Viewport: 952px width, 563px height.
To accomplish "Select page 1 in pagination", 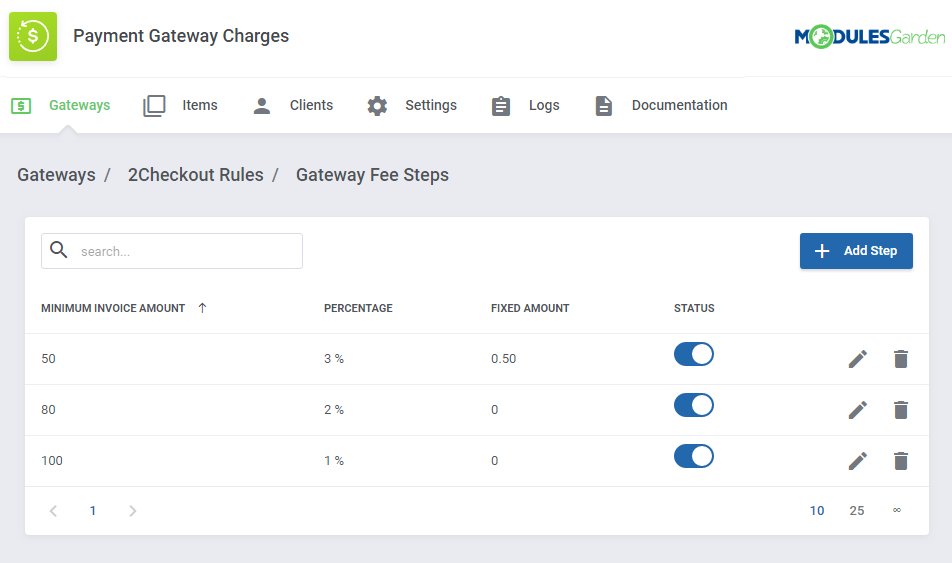I will click(x=93, y=511).
